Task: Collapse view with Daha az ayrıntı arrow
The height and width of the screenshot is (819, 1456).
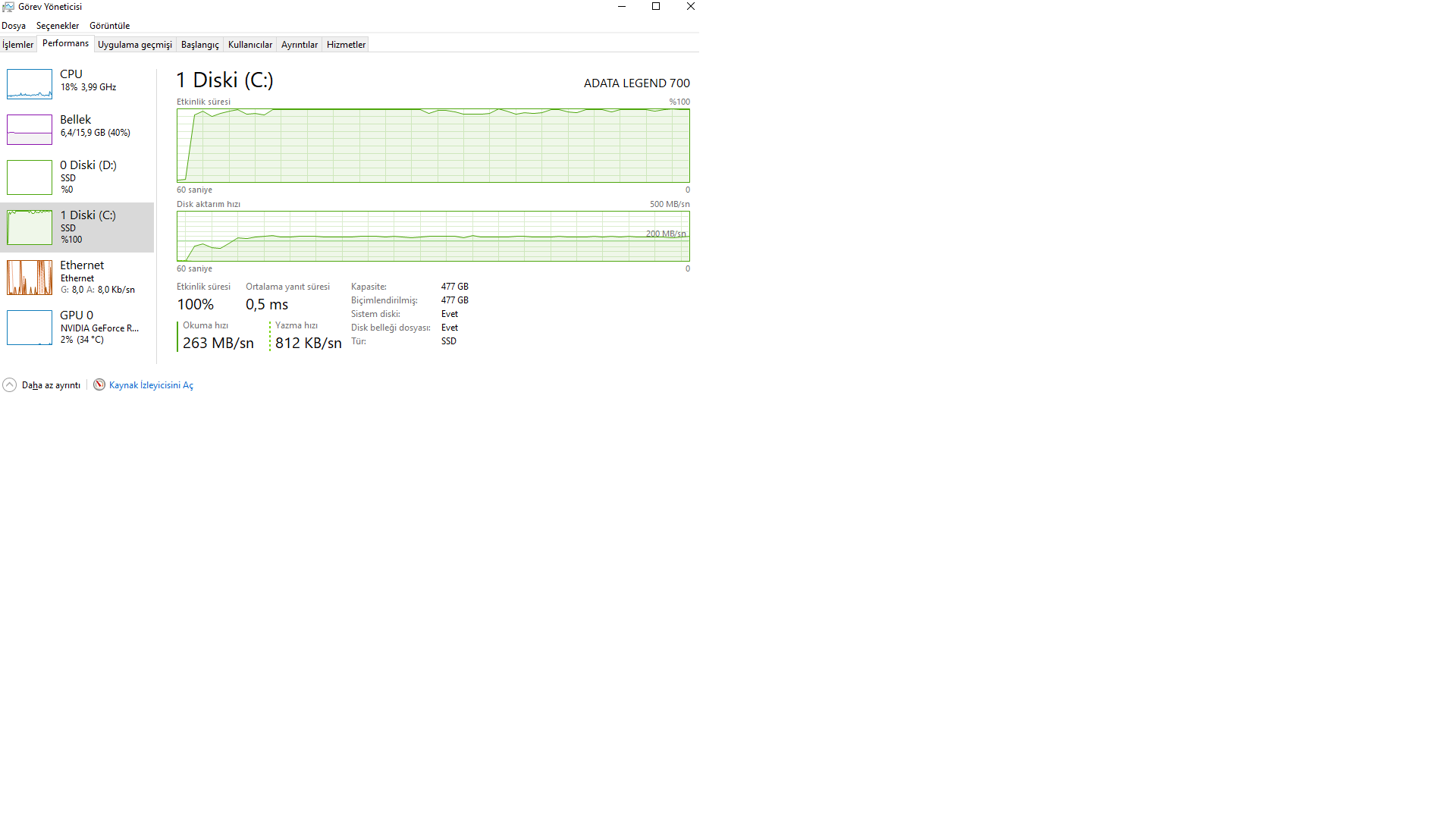Action: tap(9, 385)
